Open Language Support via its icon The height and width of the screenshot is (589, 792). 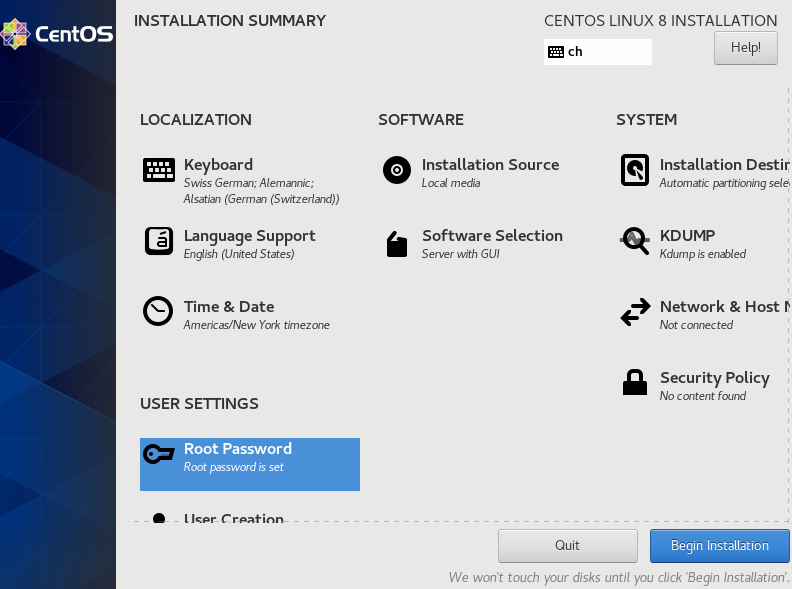click(159, 241)
